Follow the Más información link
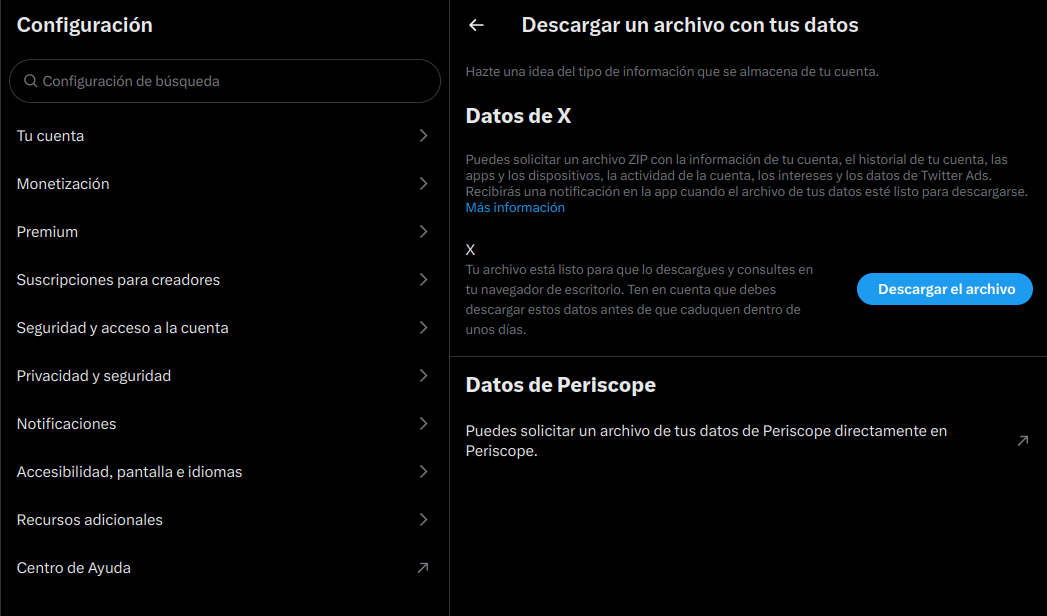Screen dimensions: 1047x616 click(515, 208)
